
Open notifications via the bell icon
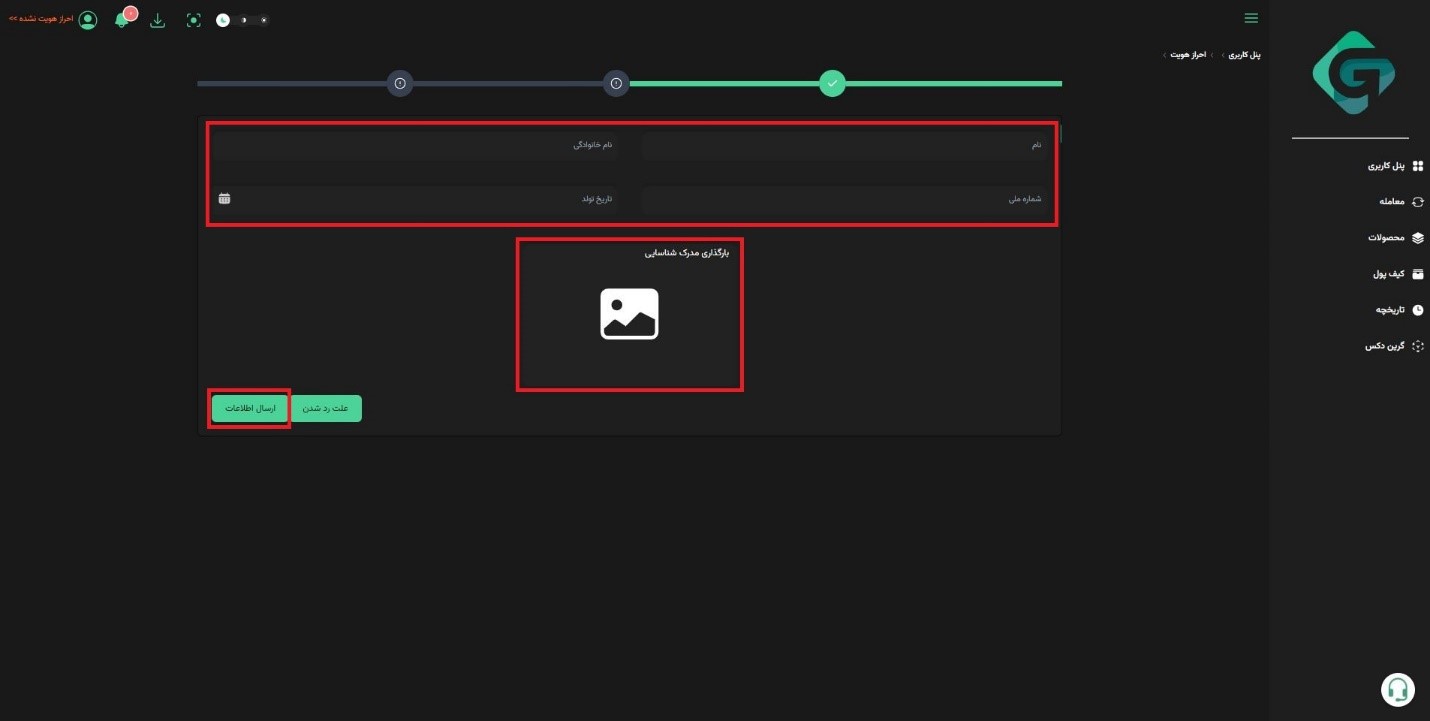[x=122, y=20]
